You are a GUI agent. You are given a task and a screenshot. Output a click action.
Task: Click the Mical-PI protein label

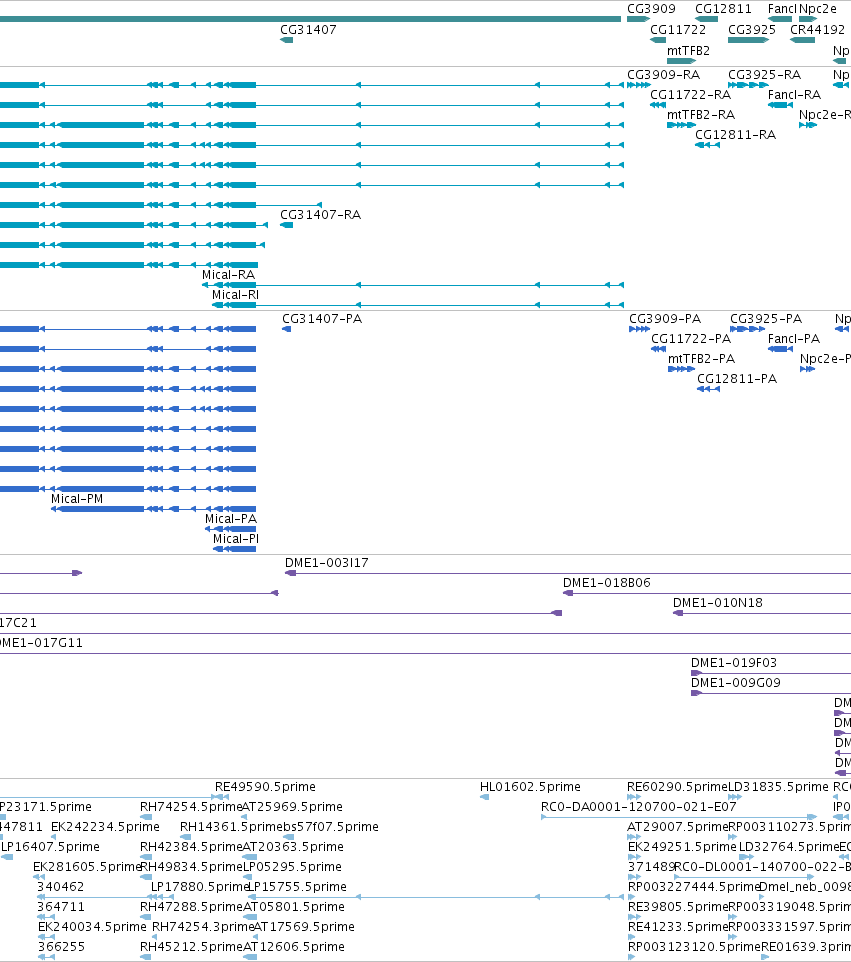(x=236, y=539)
